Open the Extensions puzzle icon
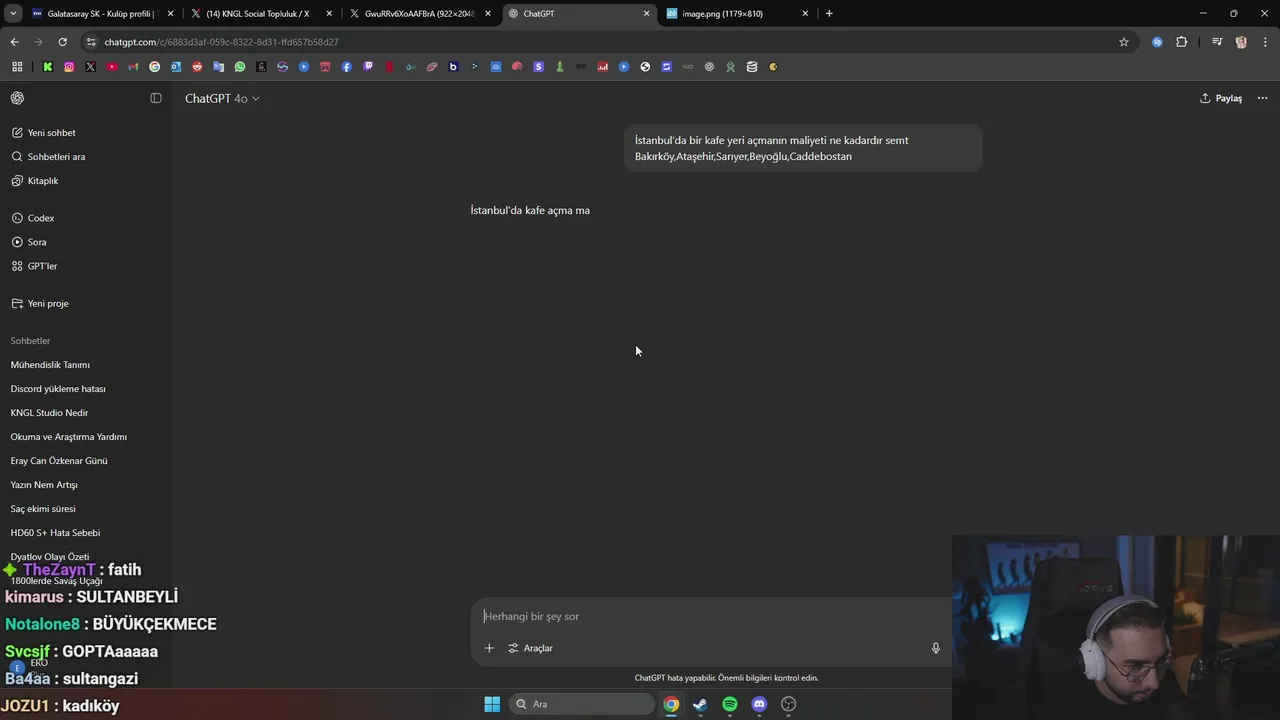Screen dimensions: 1280x720 tap(1182, 42)
